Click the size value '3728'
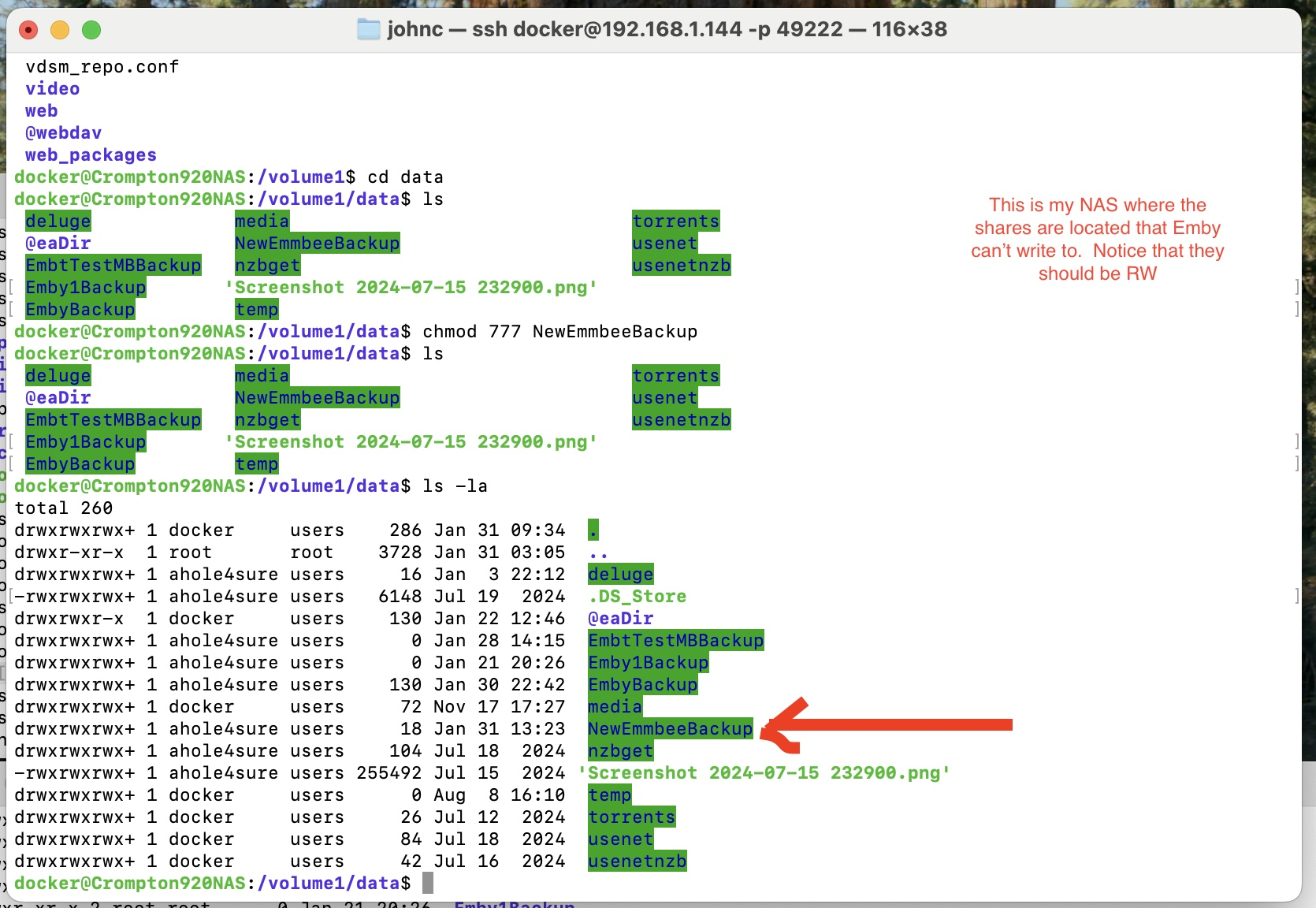1316x908 pixels. (x=400, y=553)
